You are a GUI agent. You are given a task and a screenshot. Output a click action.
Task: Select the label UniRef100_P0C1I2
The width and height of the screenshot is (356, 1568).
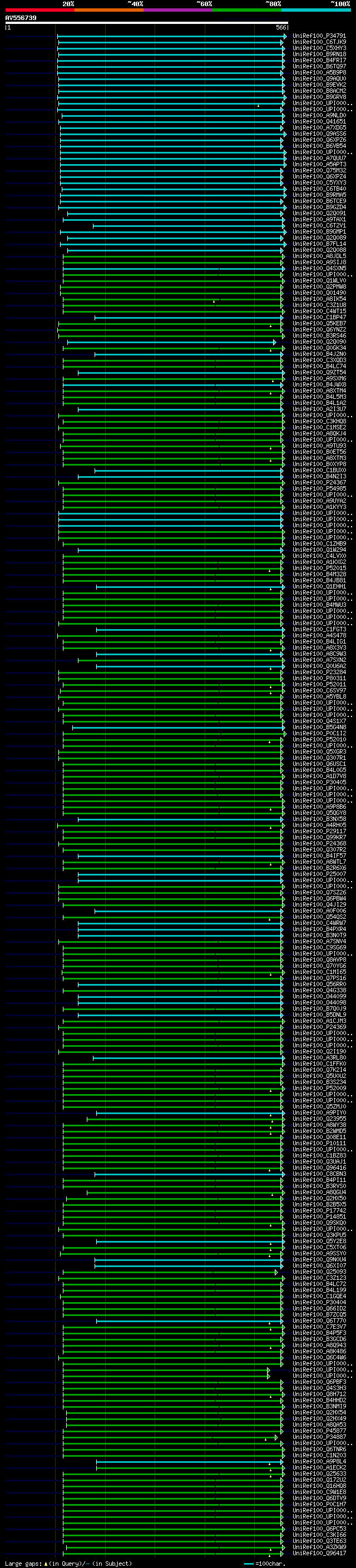pos(319,734)
